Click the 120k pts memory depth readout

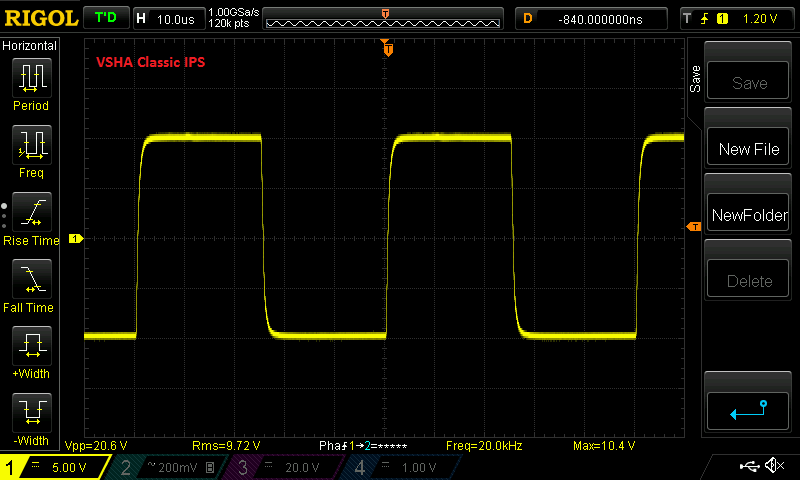pyautogui.click(x=229, y=23)
